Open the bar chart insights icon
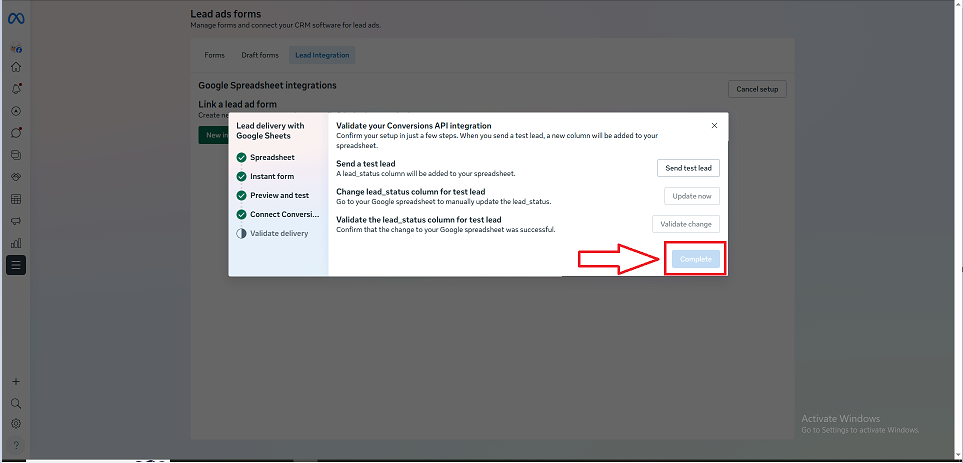The height and width of the screenshot is (463, 963). point(16,242)
